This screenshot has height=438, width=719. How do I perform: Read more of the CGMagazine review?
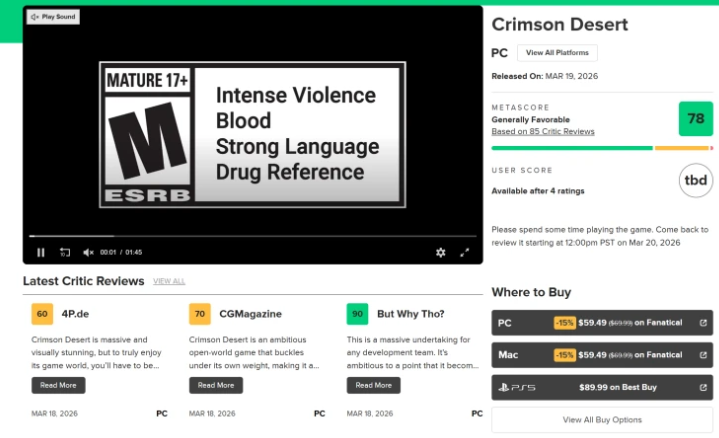(215, 385)
